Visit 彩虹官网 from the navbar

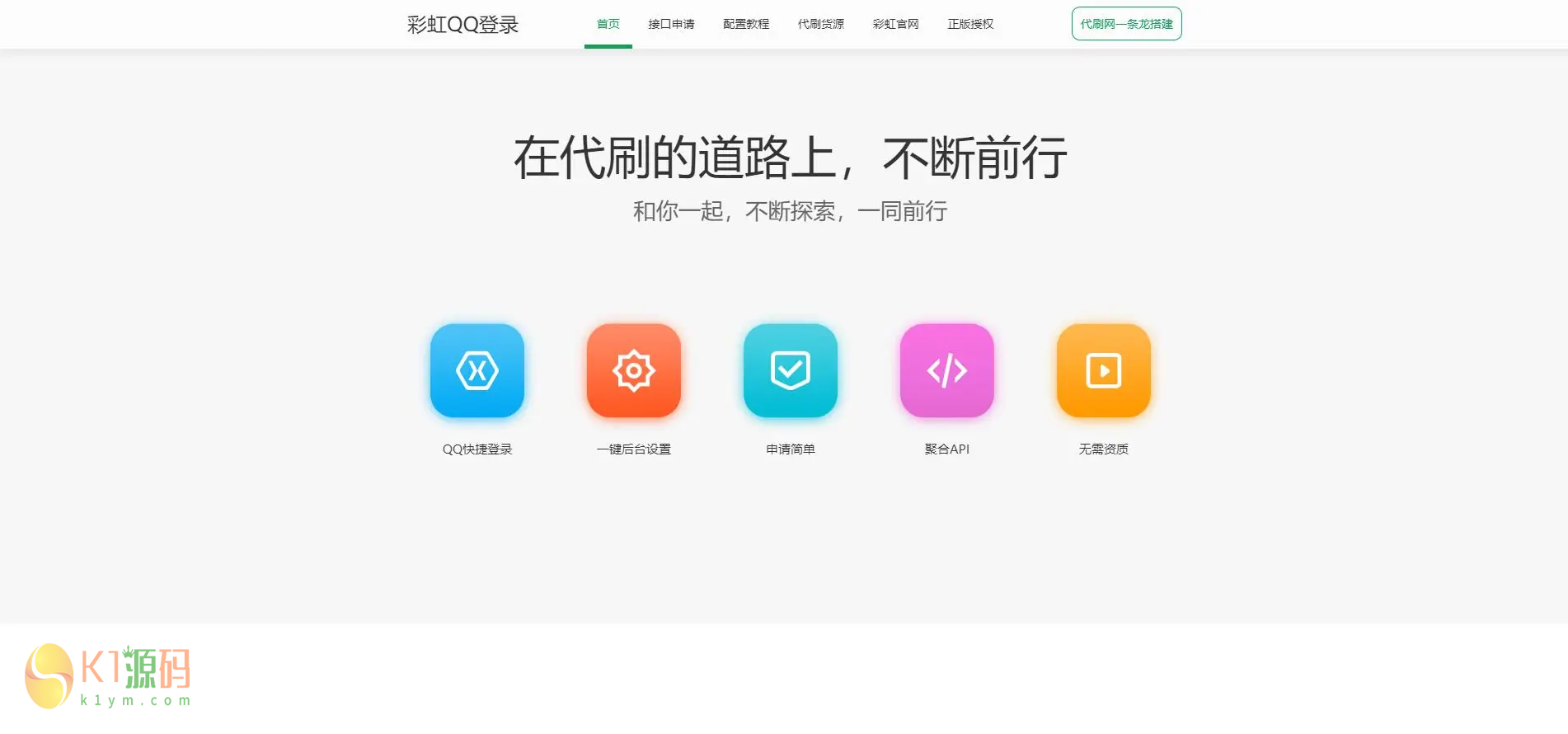click(x=896, y=24)
